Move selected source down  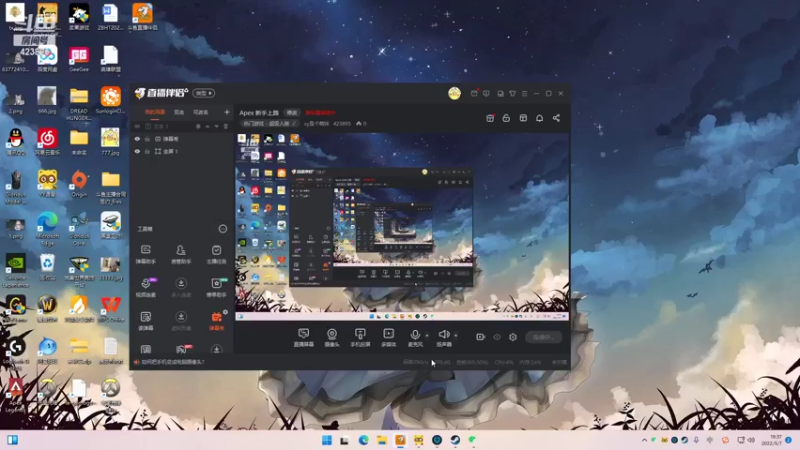click(x=216, y=127)
